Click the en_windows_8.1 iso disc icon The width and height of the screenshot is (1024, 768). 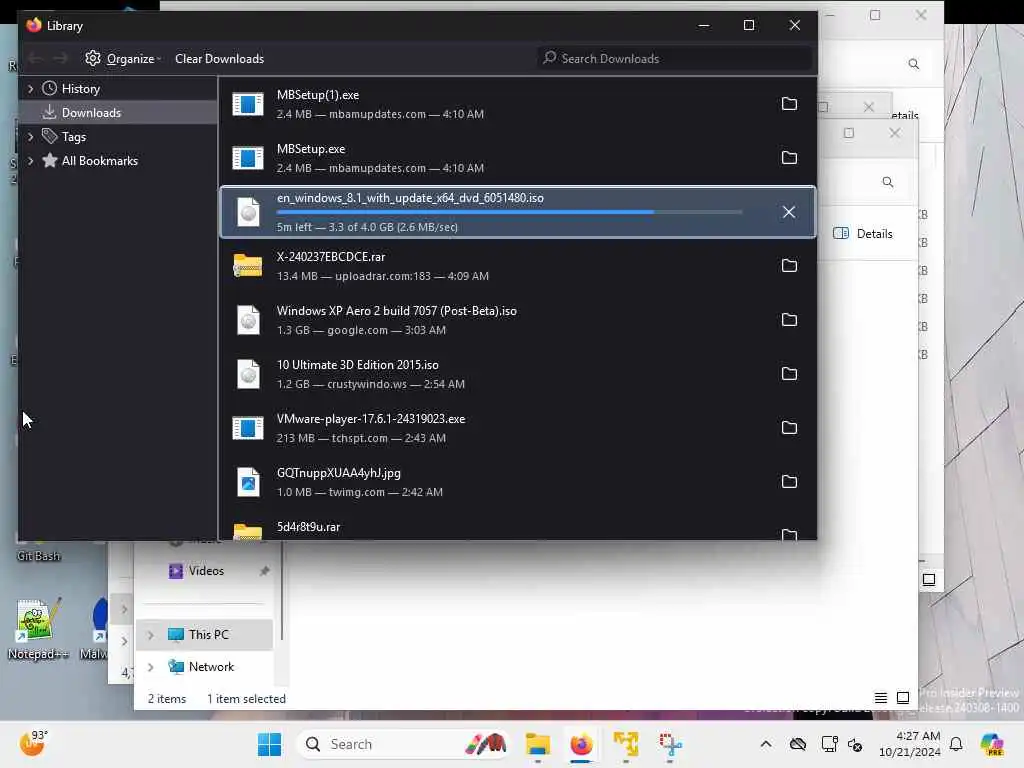248,212
